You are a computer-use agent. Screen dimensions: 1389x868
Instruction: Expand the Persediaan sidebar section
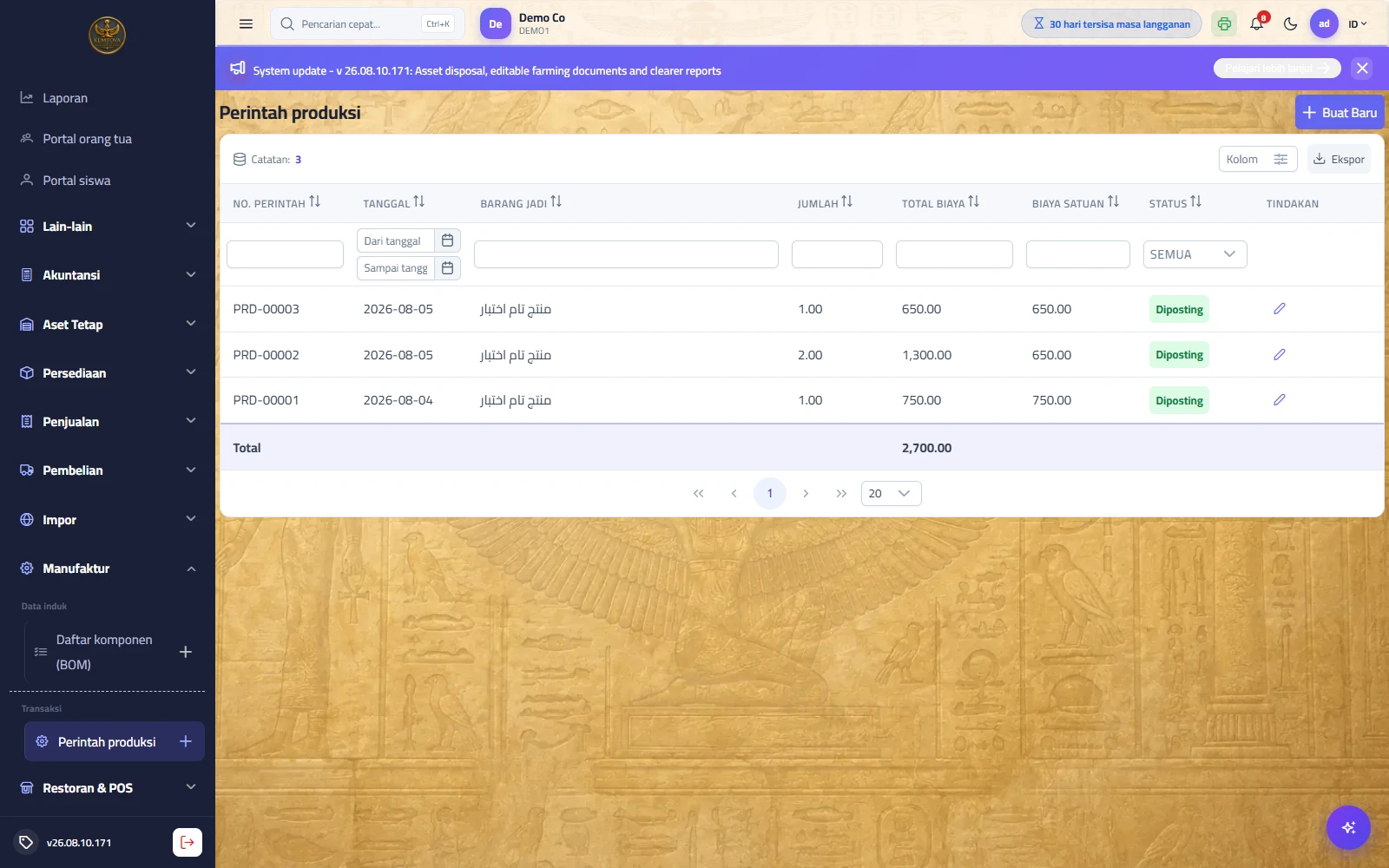[x=108, y=373]
